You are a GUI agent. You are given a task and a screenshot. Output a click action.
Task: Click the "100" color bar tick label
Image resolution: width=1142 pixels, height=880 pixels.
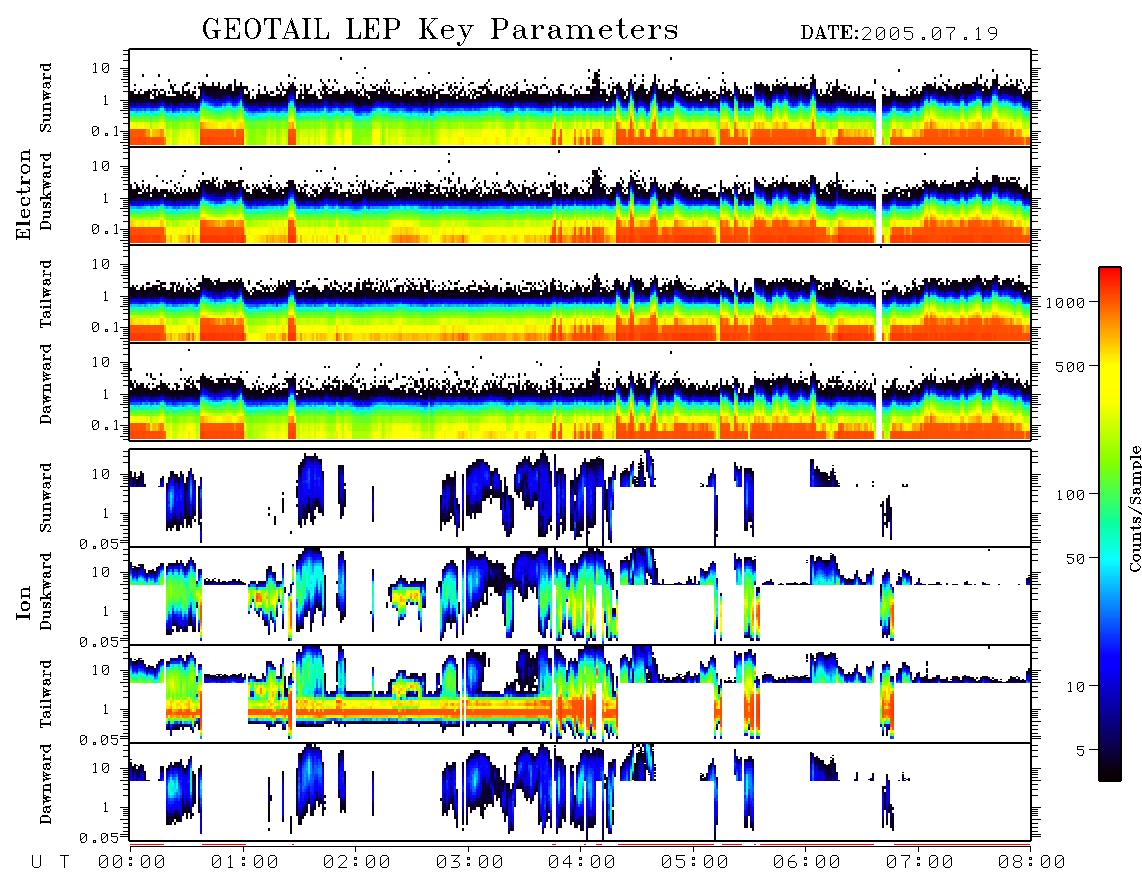(x=1070, y=495)
